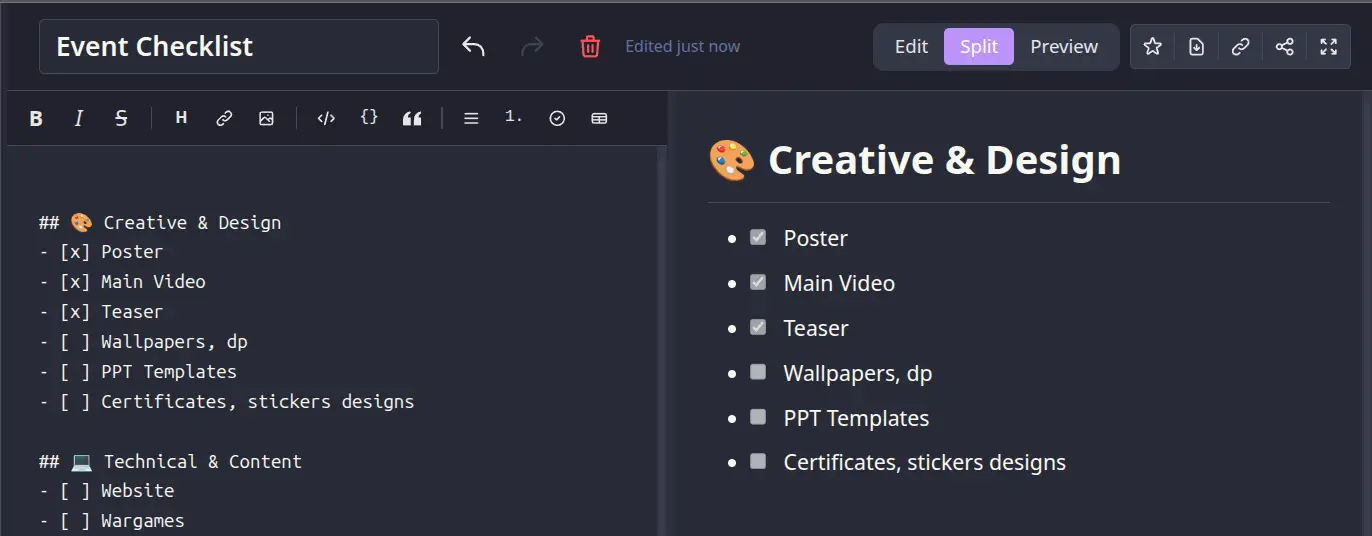Check the Certificates, stickers designs checkbox
1372x536 pixels.
pyautogui.click(x=758, y=461)
